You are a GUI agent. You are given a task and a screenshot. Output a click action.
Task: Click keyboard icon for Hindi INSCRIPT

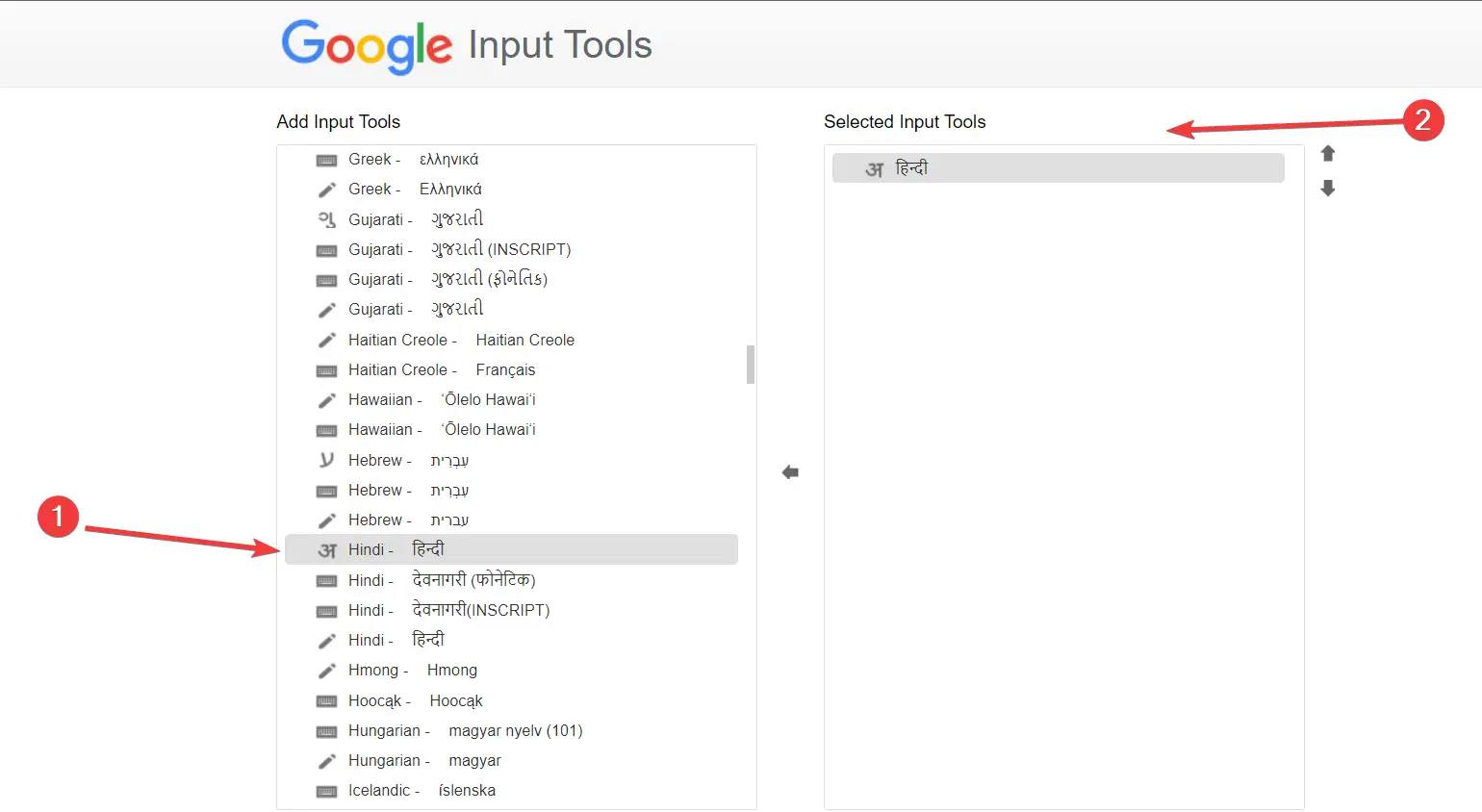(327, 611)
